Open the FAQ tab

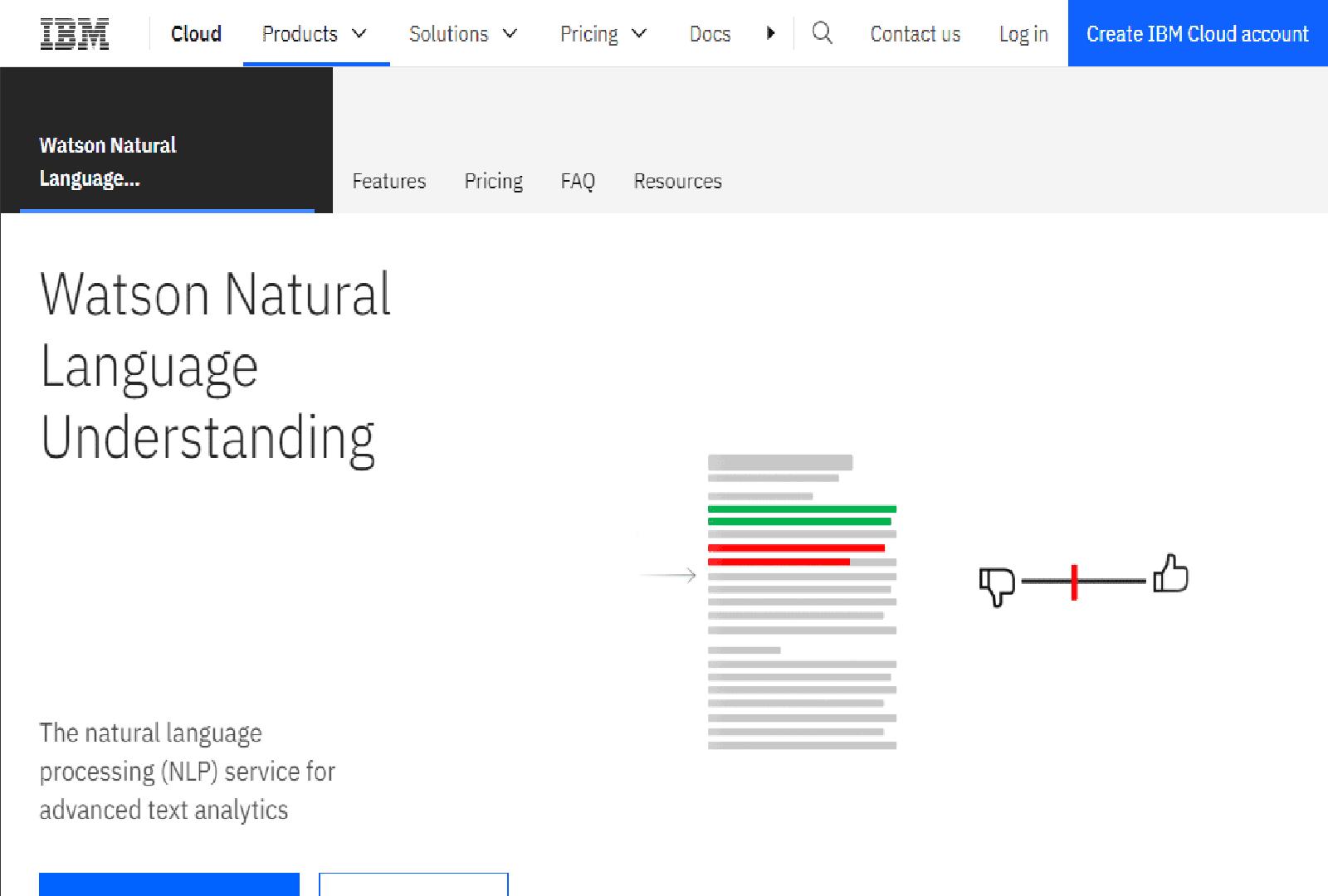(x=578, y=181)
